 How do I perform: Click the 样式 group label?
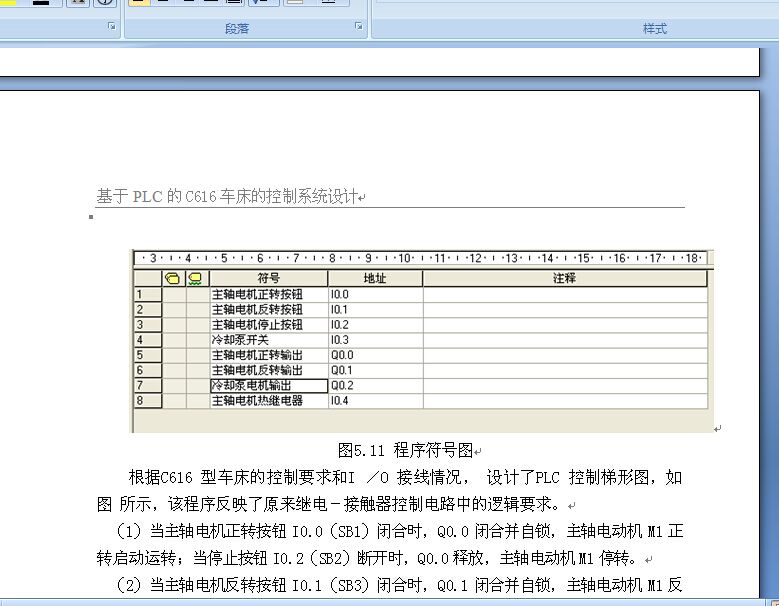click(x=655, y=29)
